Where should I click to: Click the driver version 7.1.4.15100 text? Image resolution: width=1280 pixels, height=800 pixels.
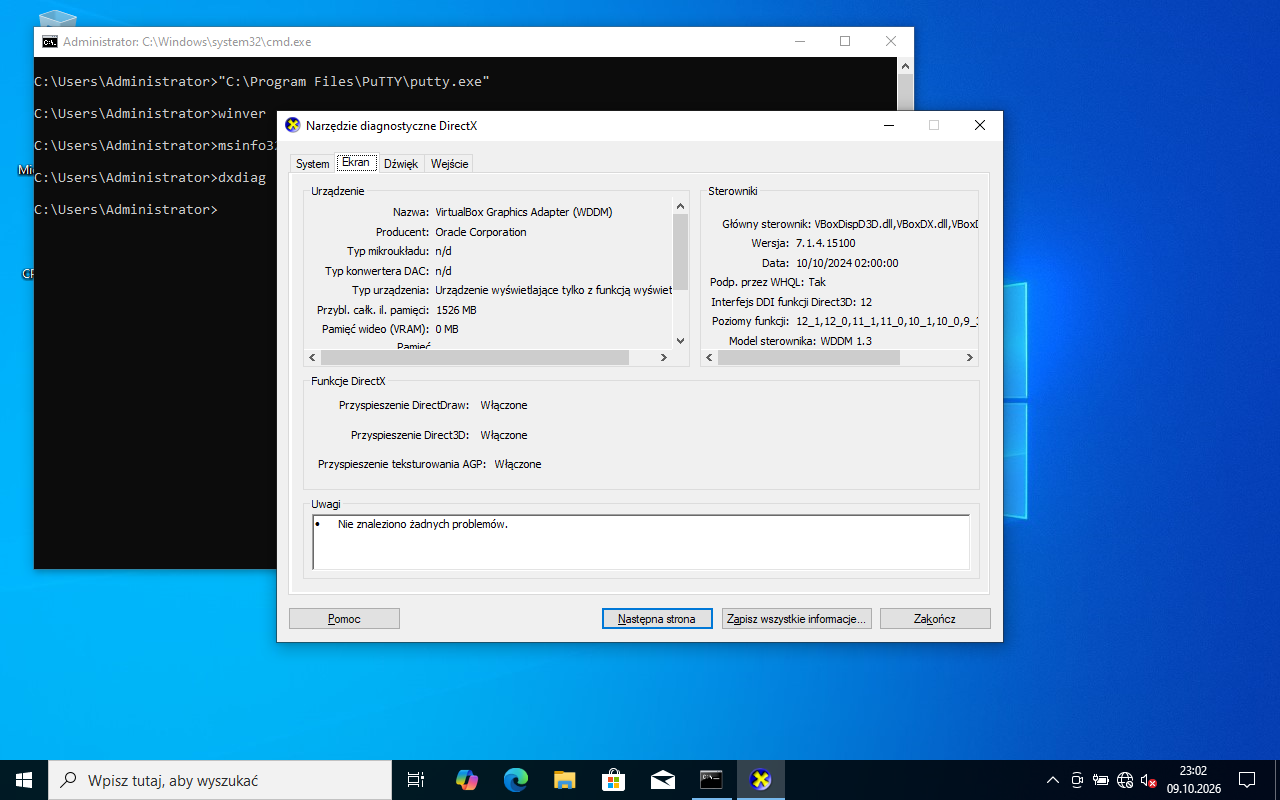click(825, 243)
